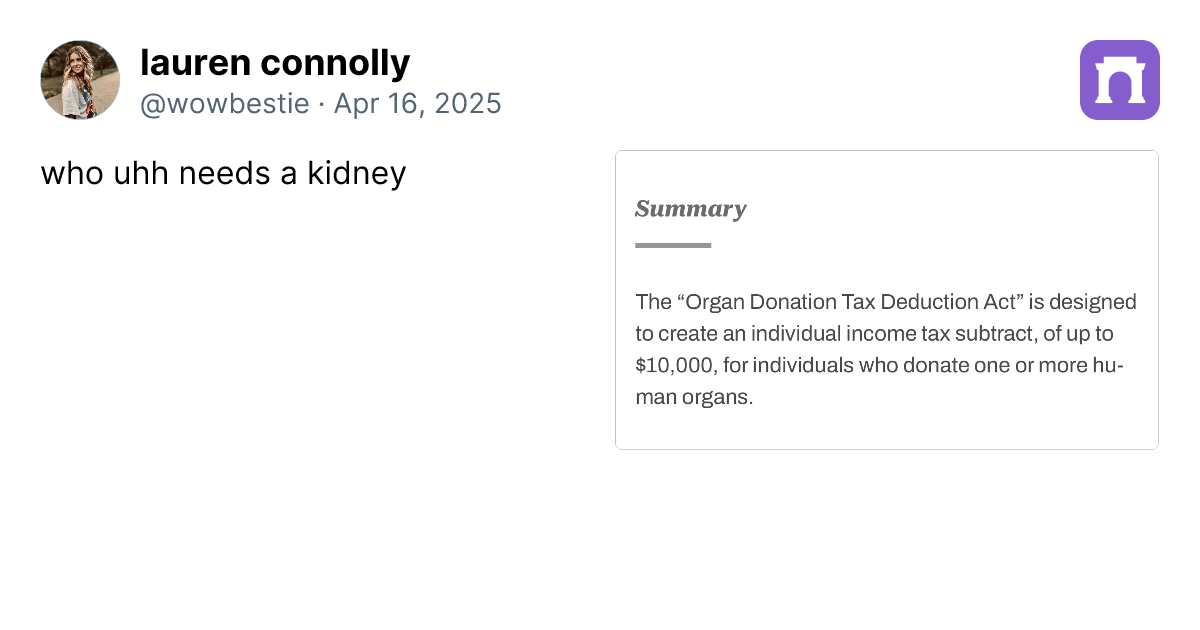Viewport: 1200px width, 630px height.
Task: Open the @wowbestie handle
Action: point(225,103)
